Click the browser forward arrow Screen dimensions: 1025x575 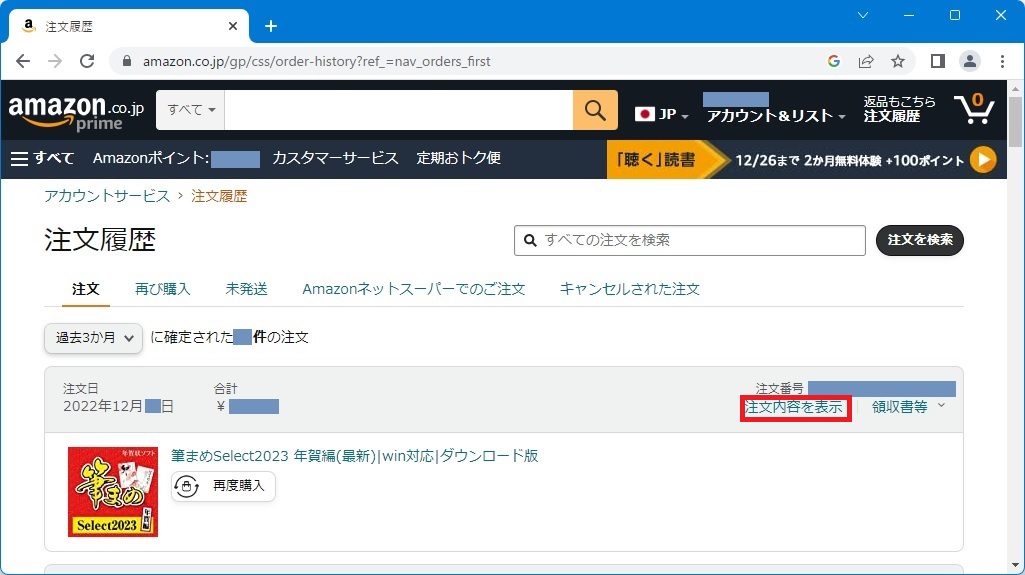point(55,61)
